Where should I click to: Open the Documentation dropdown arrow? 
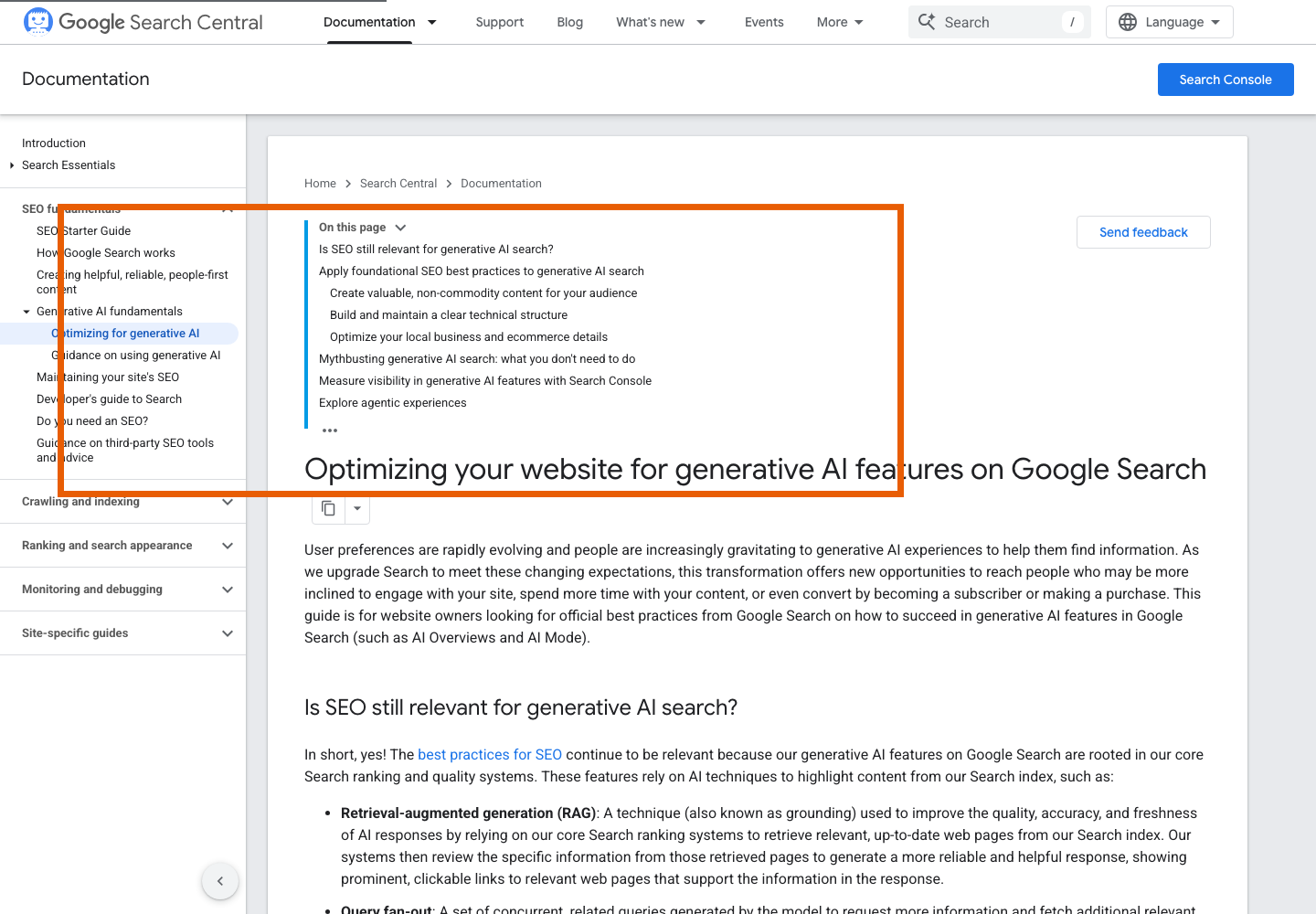pos(432,22)
